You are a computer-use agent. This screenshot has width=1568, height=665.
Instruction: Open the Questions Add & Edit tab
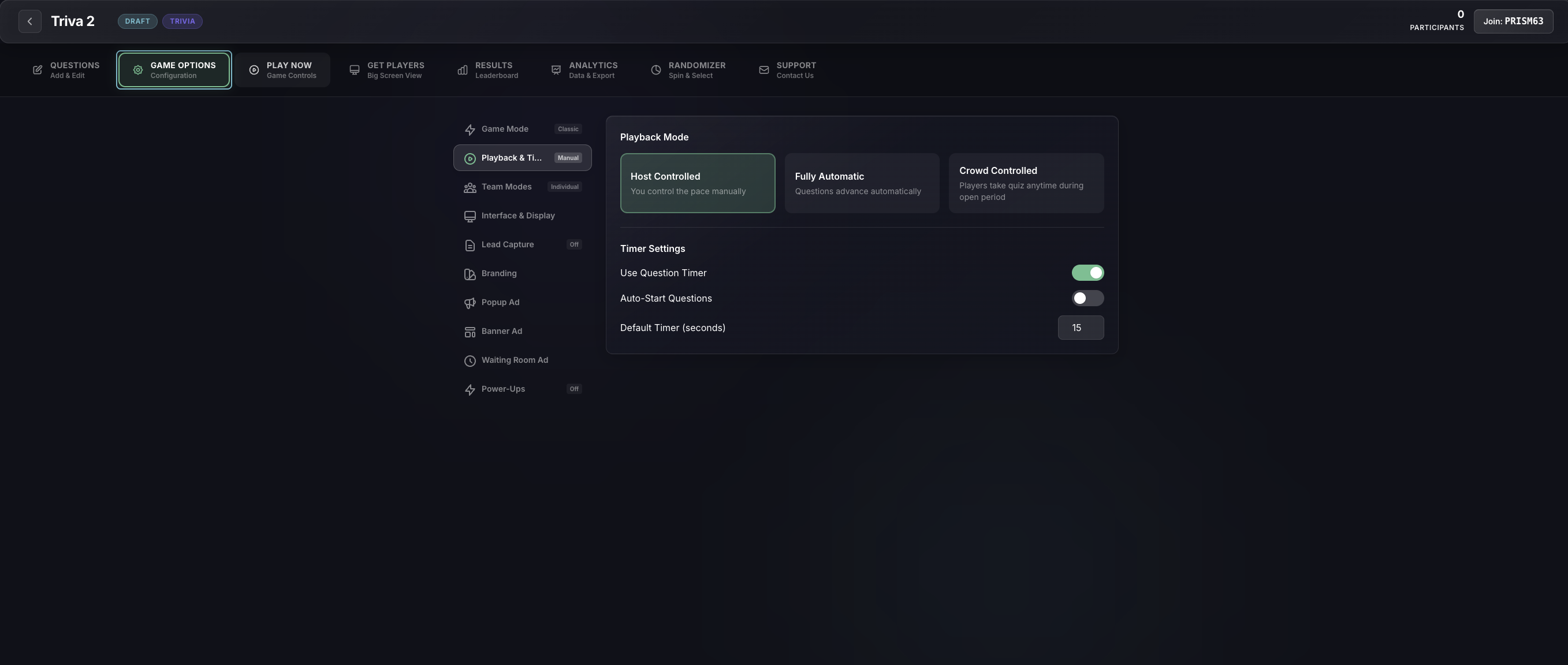pyautogui.click(x=66, y=70)
